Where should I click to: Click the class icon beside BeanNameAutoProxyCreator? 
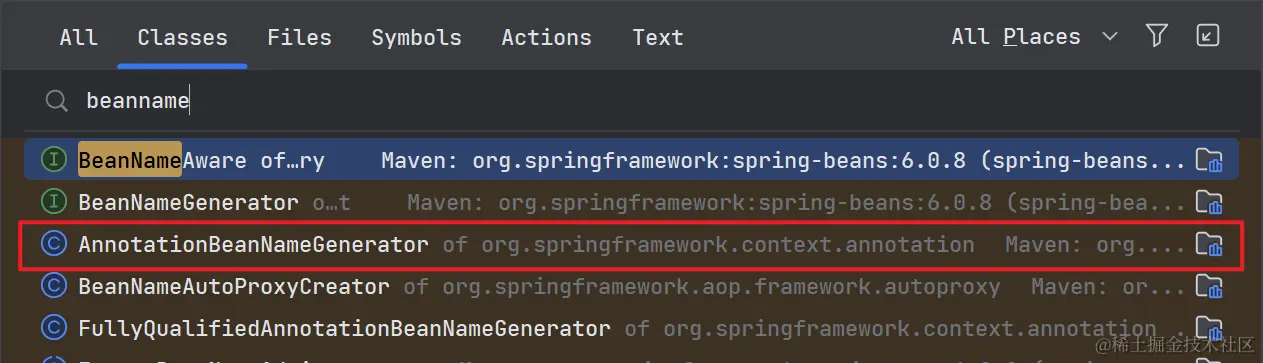coord(53,287)
